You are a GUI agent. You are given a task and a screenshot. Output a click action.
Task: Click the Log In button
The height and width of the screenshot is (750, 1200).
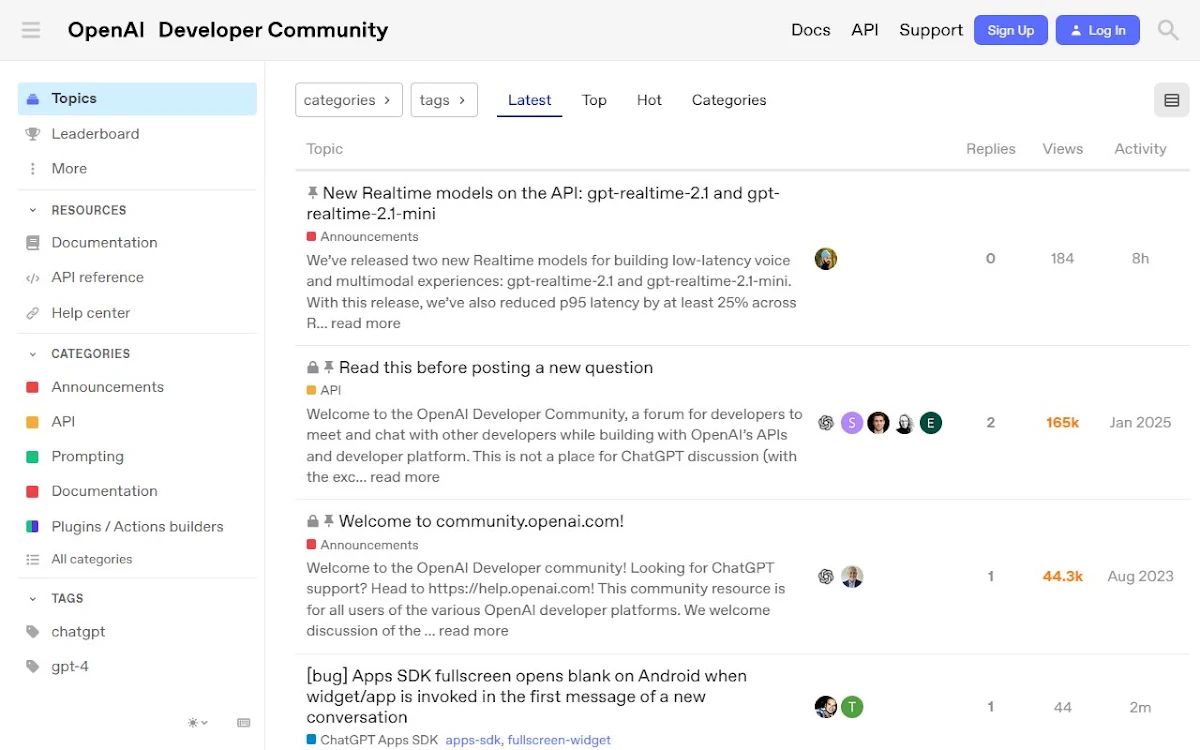coord(1098,30)
